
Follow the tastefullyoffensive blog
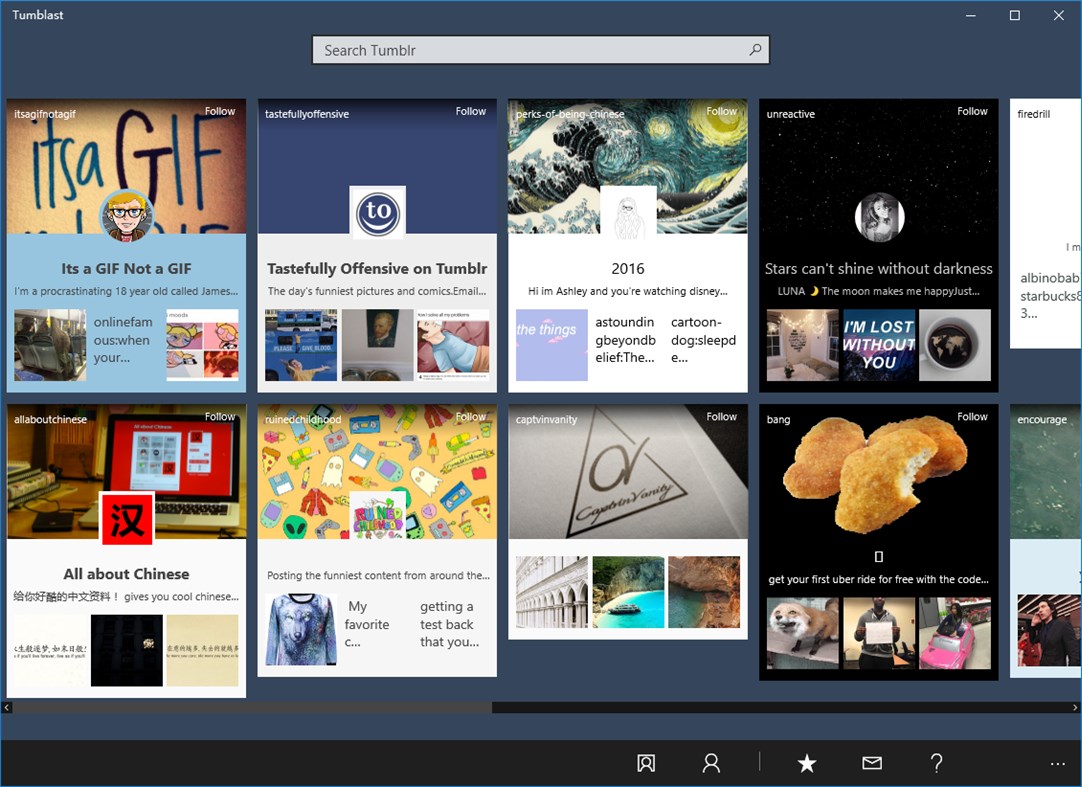pyautogui.click(x=471, y=113)
